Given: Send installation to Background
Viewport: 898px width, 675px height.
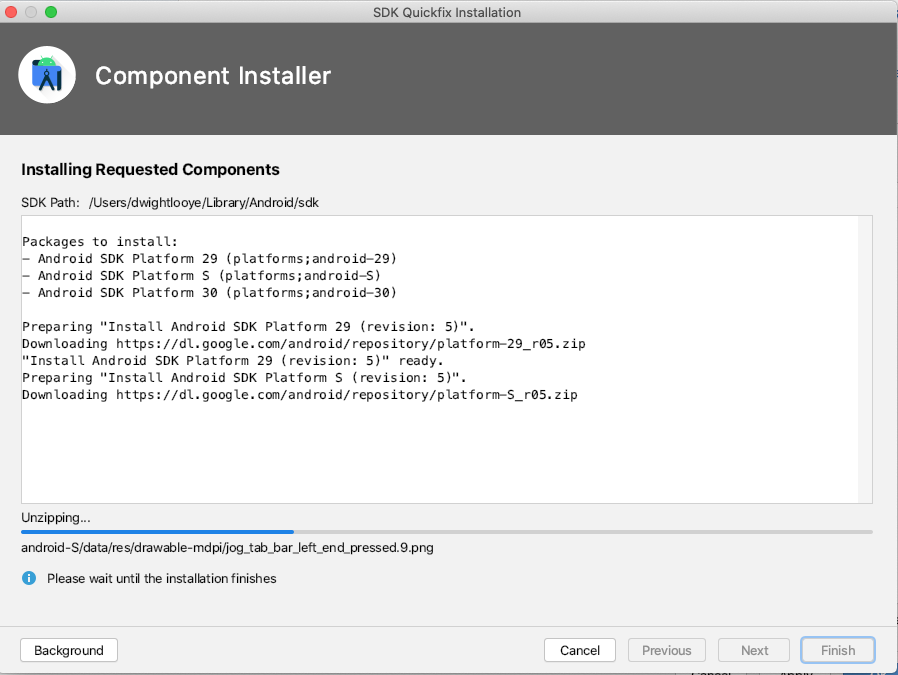Looking at the screenshot, I should [x=69, y=650].
